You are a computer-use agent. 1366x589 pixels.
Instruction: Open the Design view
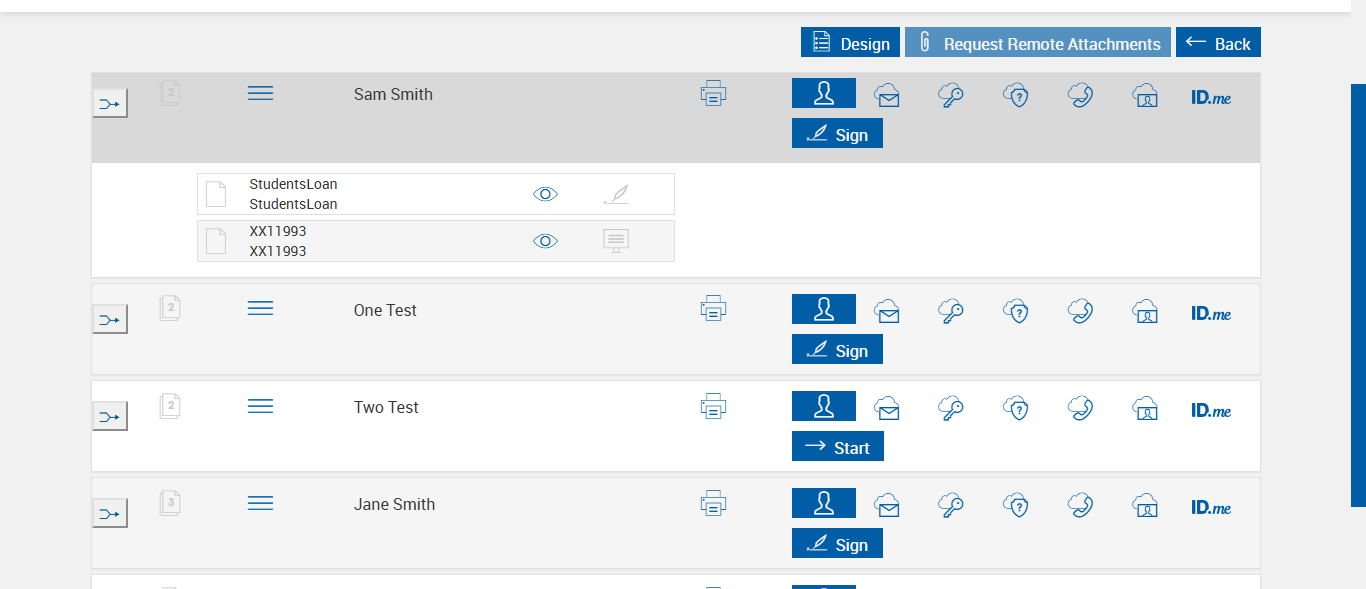[x=850, y=43]
